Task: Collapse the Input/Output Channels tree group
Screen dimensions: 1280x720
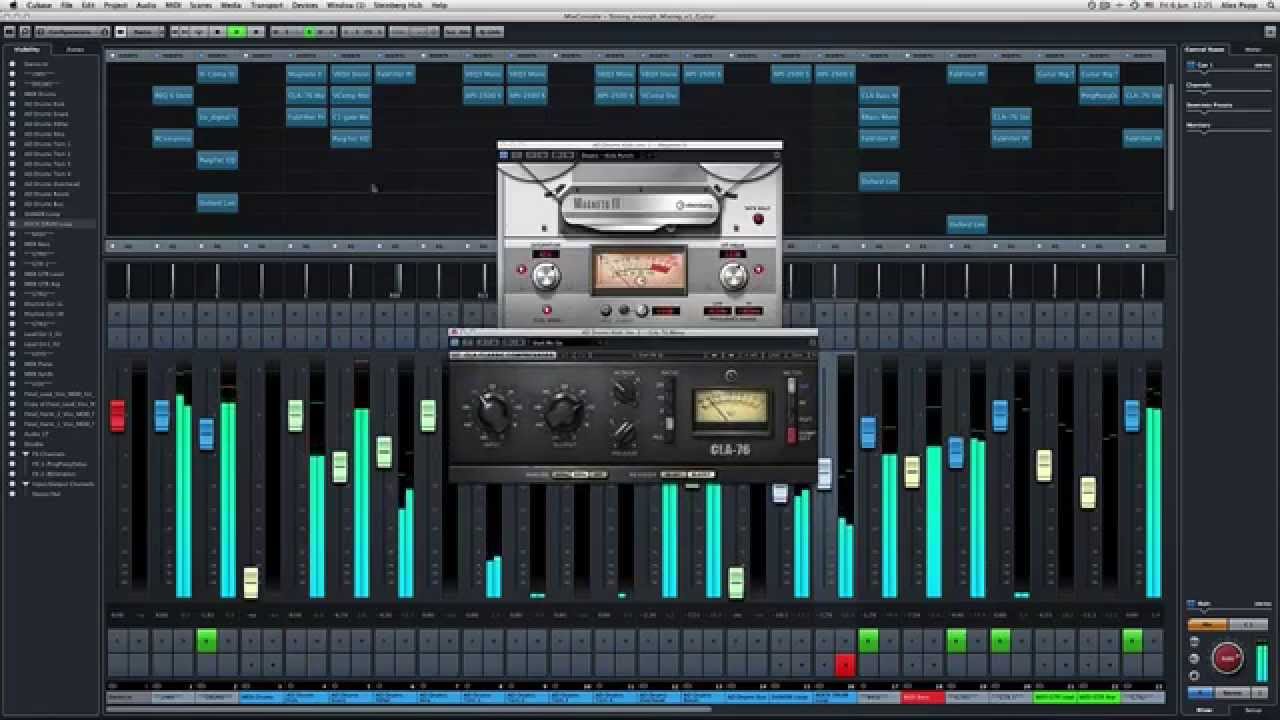Action: pos(26,484)
